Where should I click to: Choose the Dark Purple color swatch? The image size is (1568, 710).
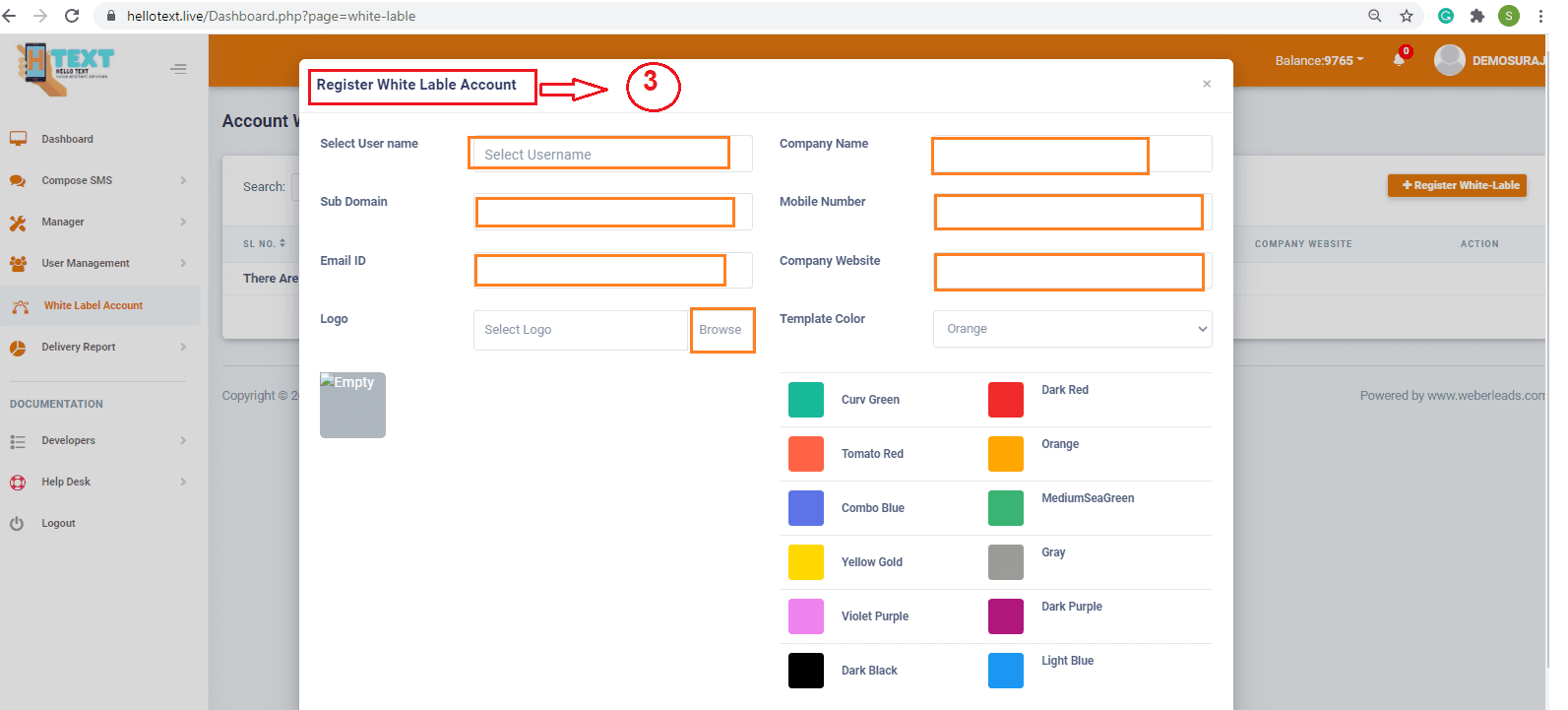(1006, 616)
